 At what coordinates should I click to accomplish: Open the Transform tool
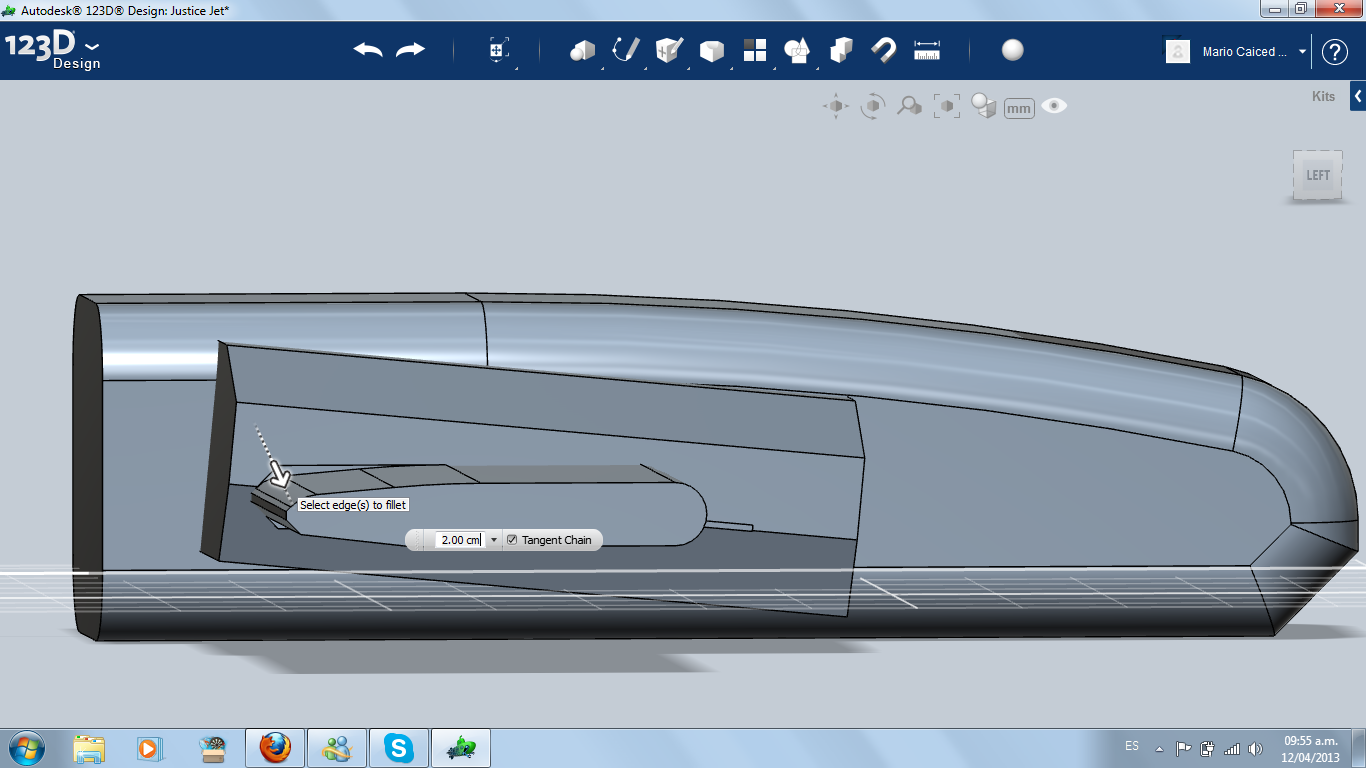click(499, 50)
